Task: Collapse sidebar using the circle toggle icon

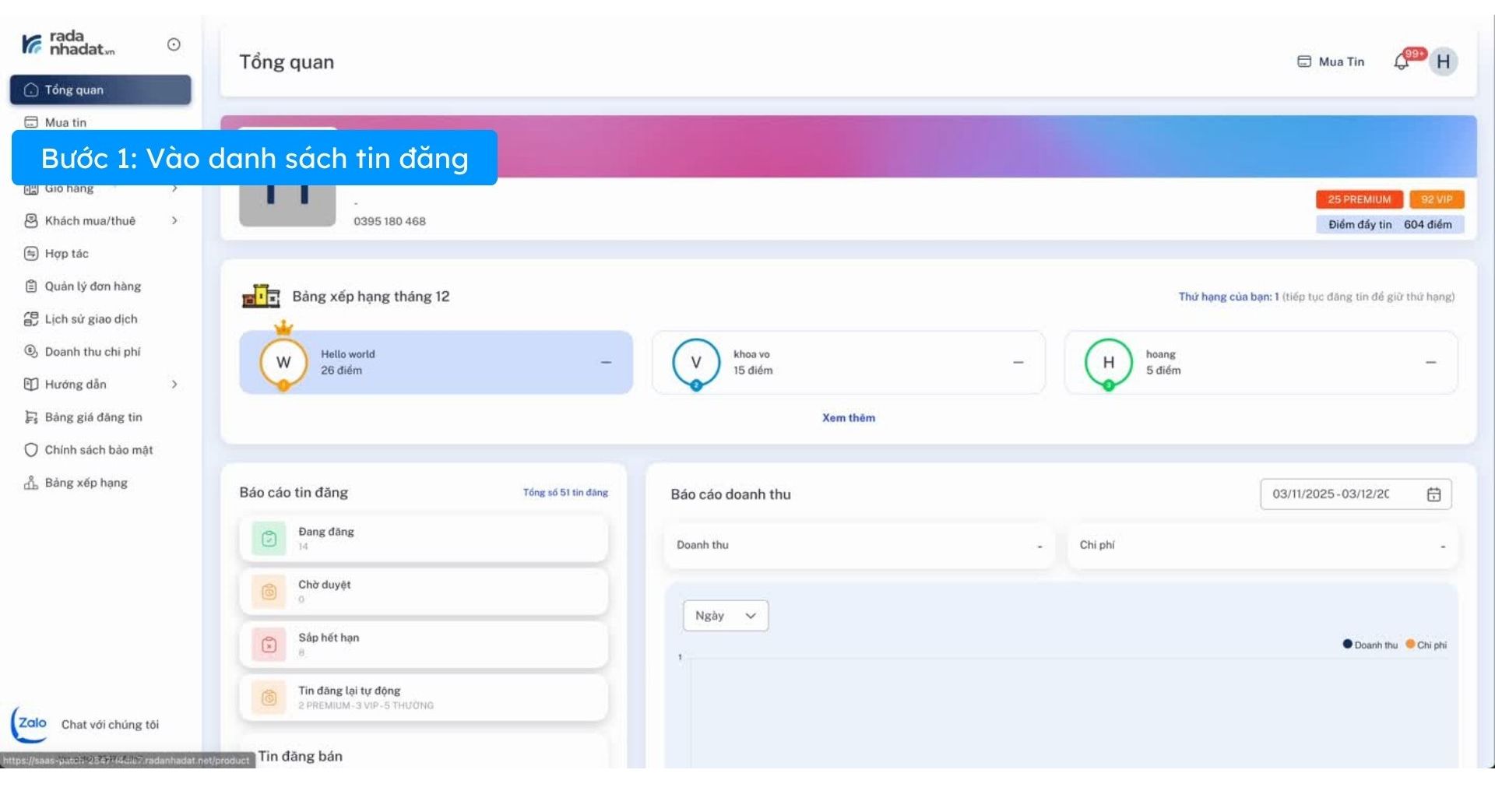Action: (174, 44)
